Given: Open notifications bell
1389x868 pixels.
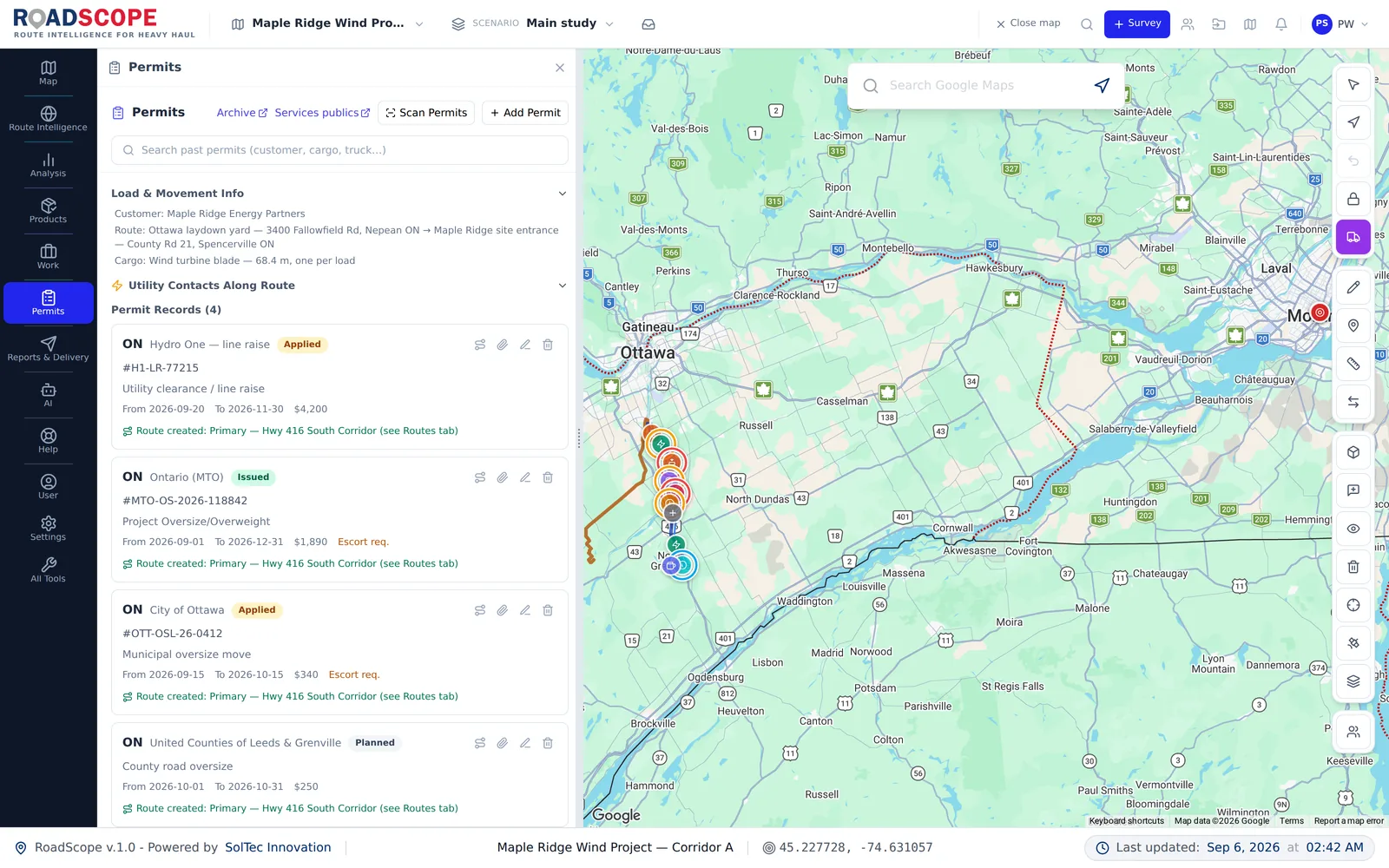Looking at the screenshot, I should point(1281,24).
